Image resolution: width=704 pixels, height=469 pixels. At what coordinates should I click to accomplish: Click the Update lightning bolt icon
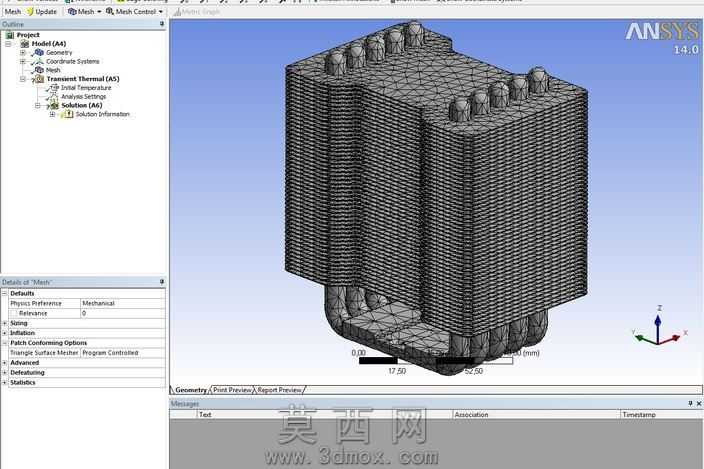(30, 12)
